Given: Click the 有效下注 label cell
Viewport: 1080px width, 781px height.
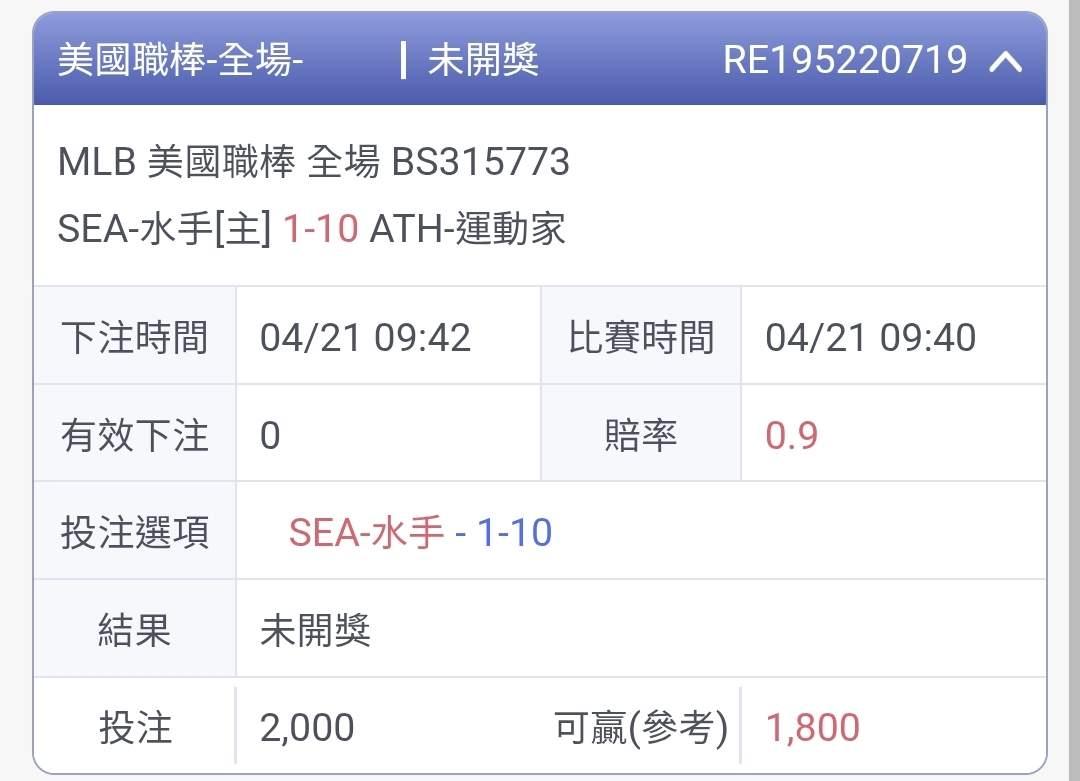Looking at the screenshot, I should [x=135, y=435].
